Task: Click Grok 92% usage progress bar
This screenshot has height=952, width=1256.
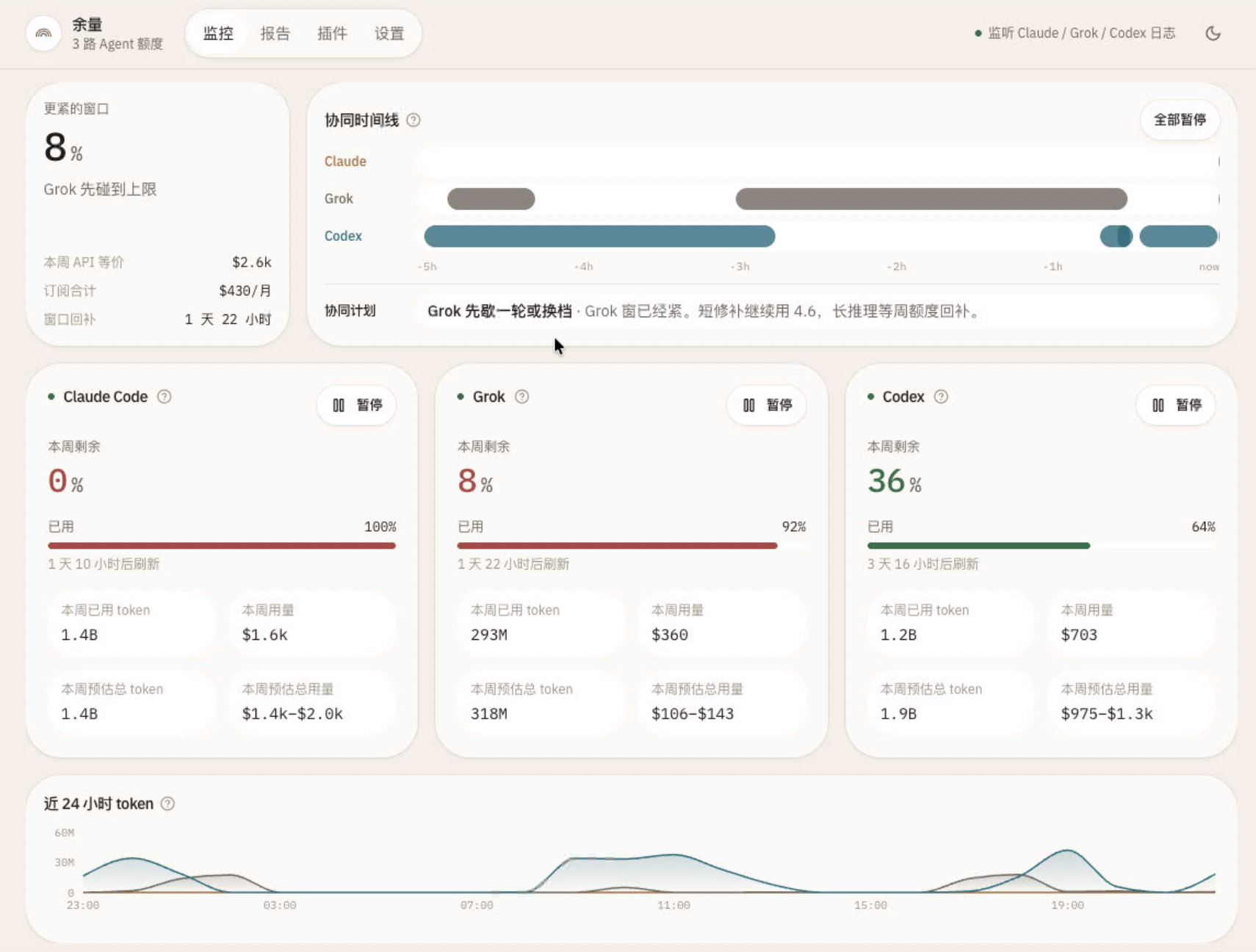Action: click(632, 546)
